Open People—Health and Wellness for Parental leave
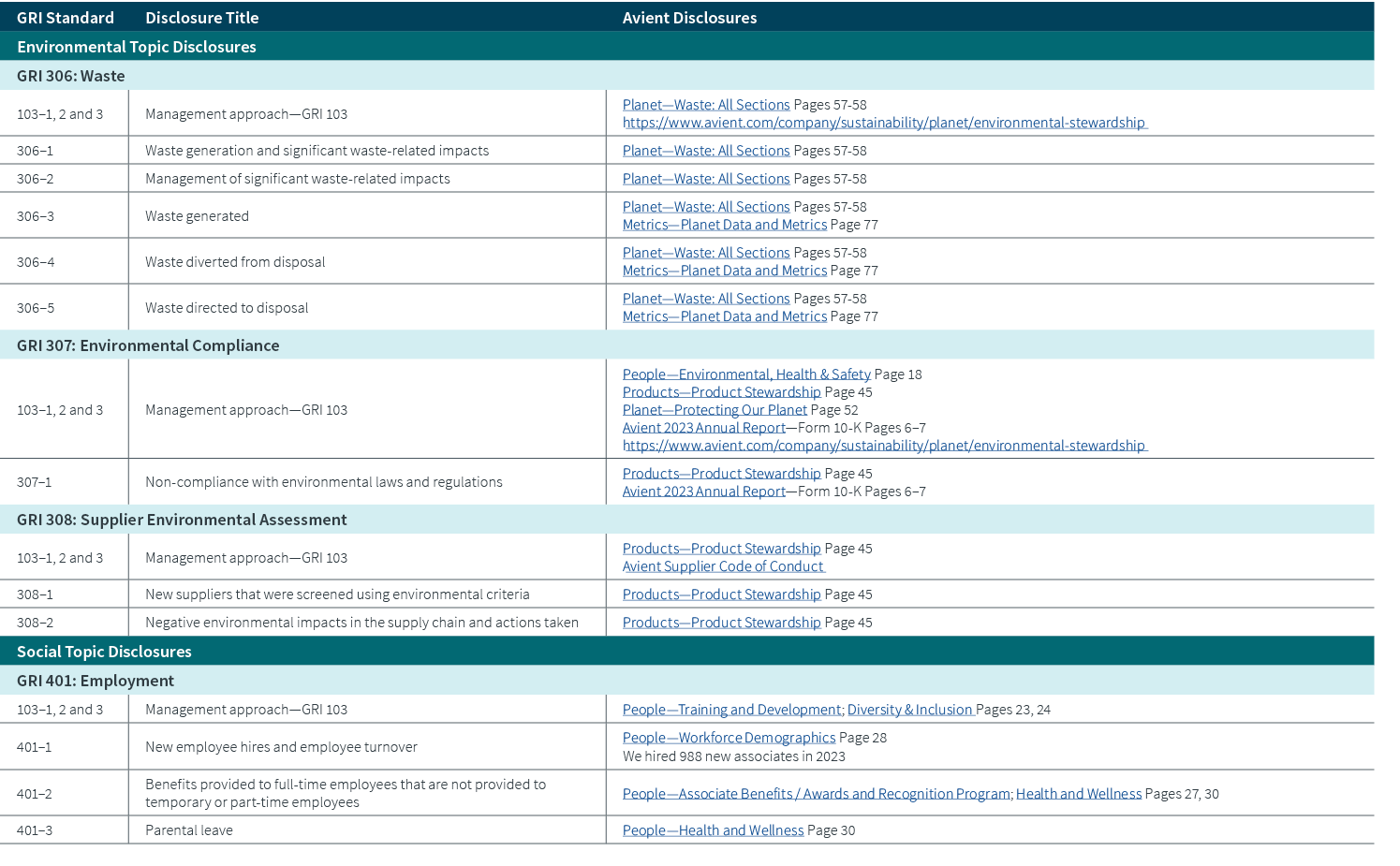The width and height of the screenshot is (1400, 866). pyautogui.click(x=713, y=829)
